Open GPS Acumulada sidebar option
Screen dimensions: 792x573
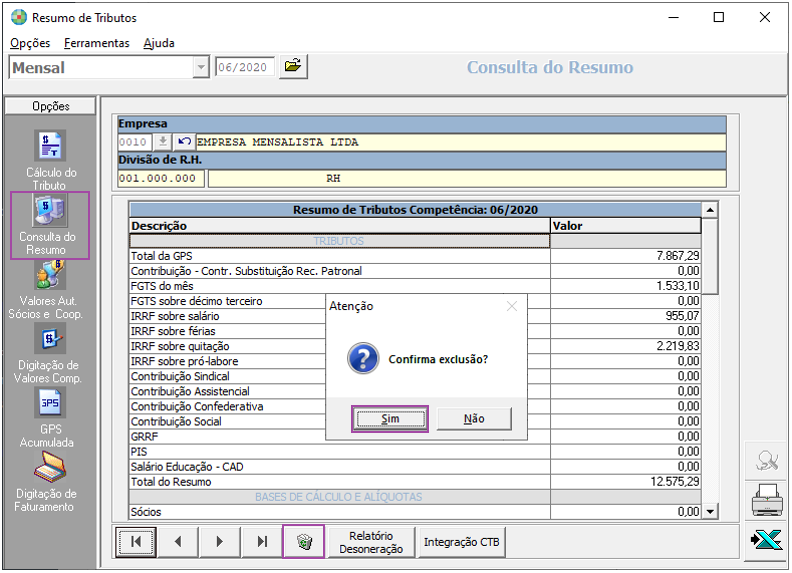[x=49, y=418]
